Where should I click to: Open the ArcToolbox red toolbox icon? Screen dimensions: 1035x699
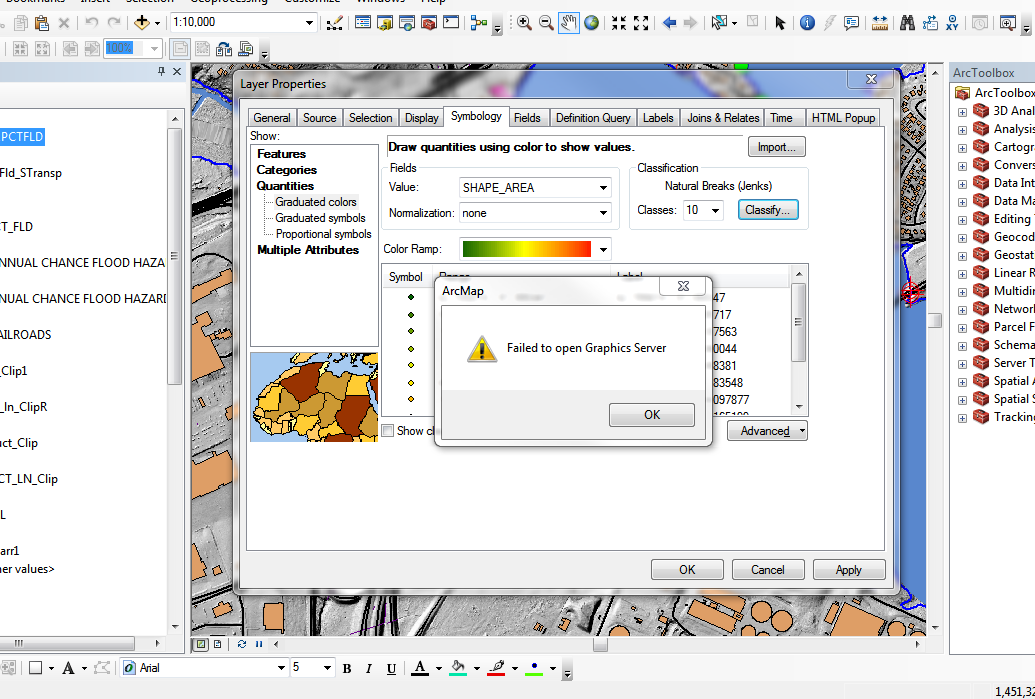tap(429, 23)
